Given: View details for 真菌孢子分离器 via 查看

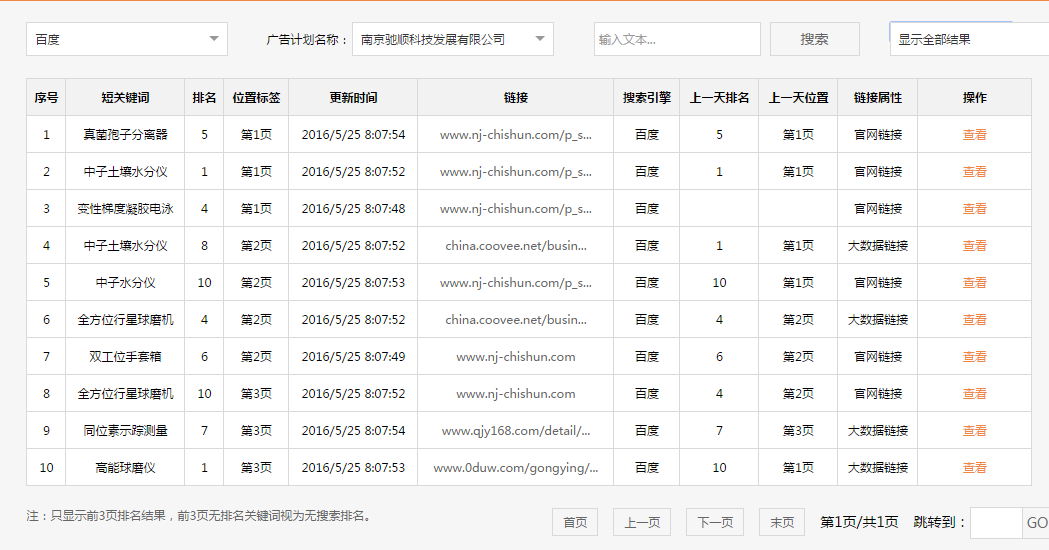Looking at the screenshot, I should 975,134.
